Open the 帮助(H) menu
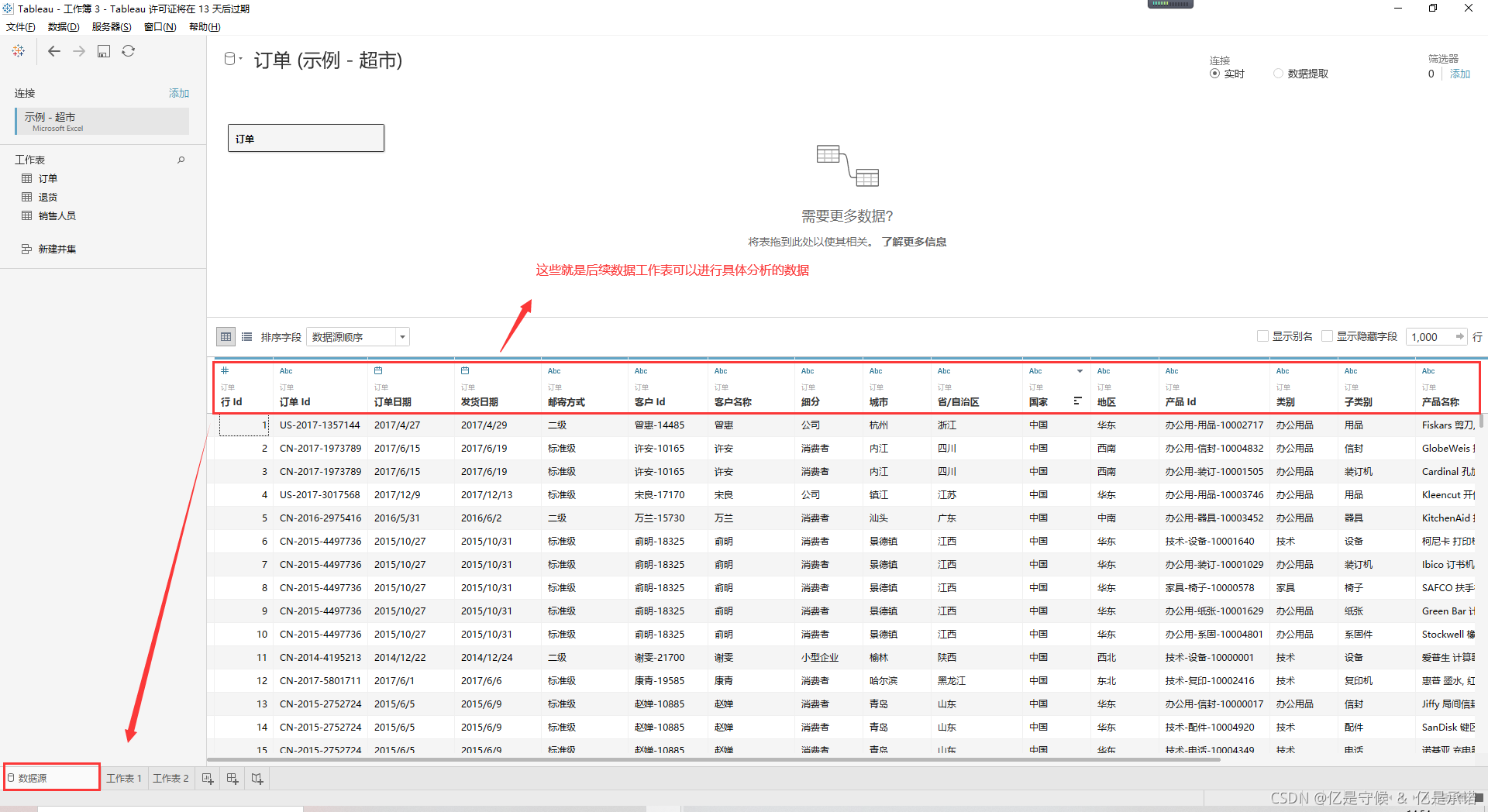 [x=205, y=27]
